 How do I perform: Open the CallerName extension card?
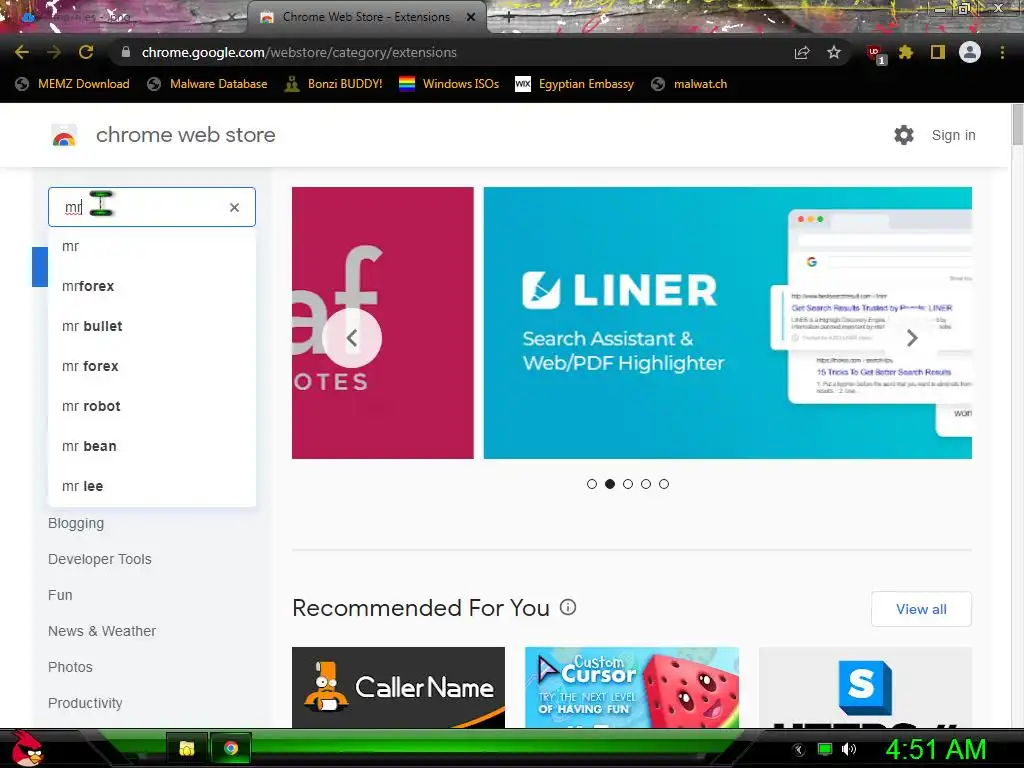[x=398, y=687]
